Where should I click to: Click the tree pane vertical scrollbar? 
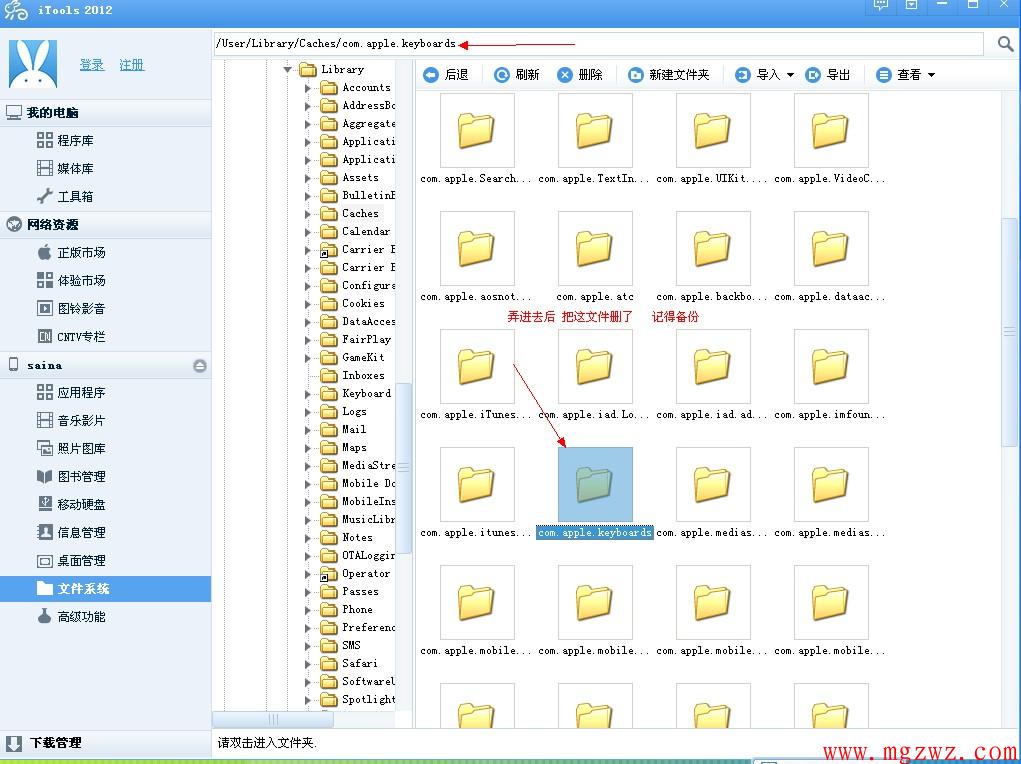(x=404, y=468)
